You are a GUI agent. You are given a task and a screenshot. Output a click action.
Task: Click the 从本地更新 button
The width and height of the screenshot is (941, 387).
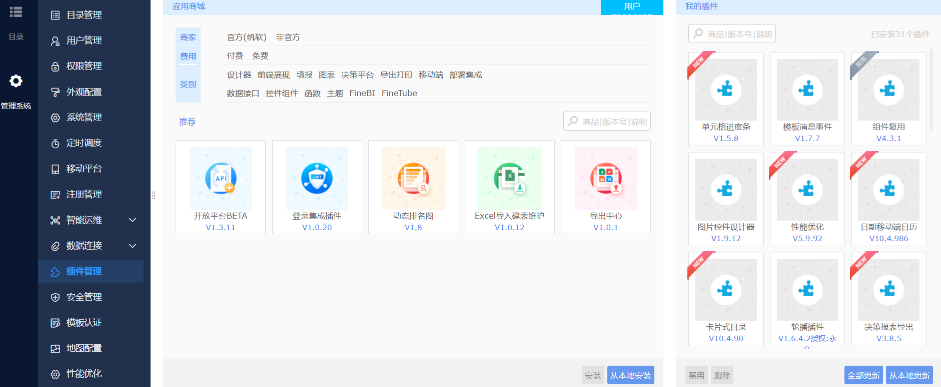[909, 376]
